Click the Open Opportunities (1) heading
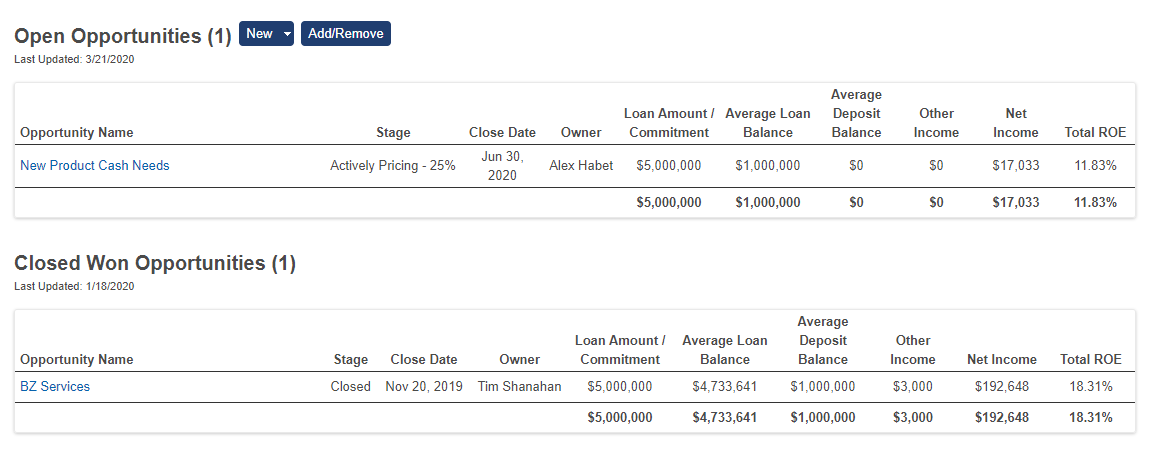Viewport: 1152px width, 451px height. [x=123, y=35]
